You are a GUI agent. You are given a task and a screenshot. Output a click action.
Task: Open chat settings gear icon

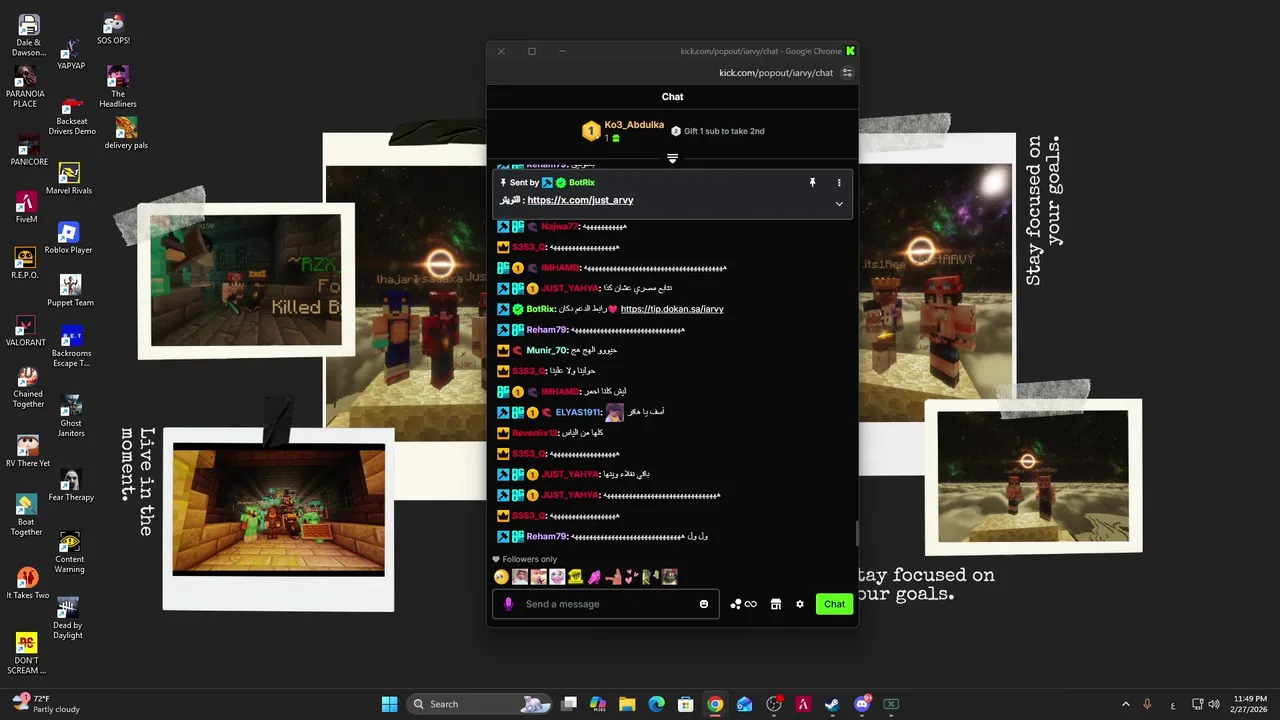tap(800, 604)
